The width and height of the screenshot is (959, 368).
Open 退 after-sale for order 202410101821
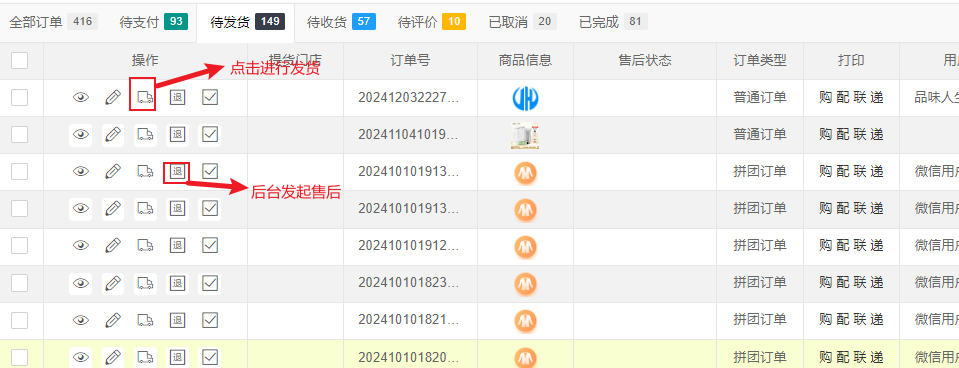(177, 321)
